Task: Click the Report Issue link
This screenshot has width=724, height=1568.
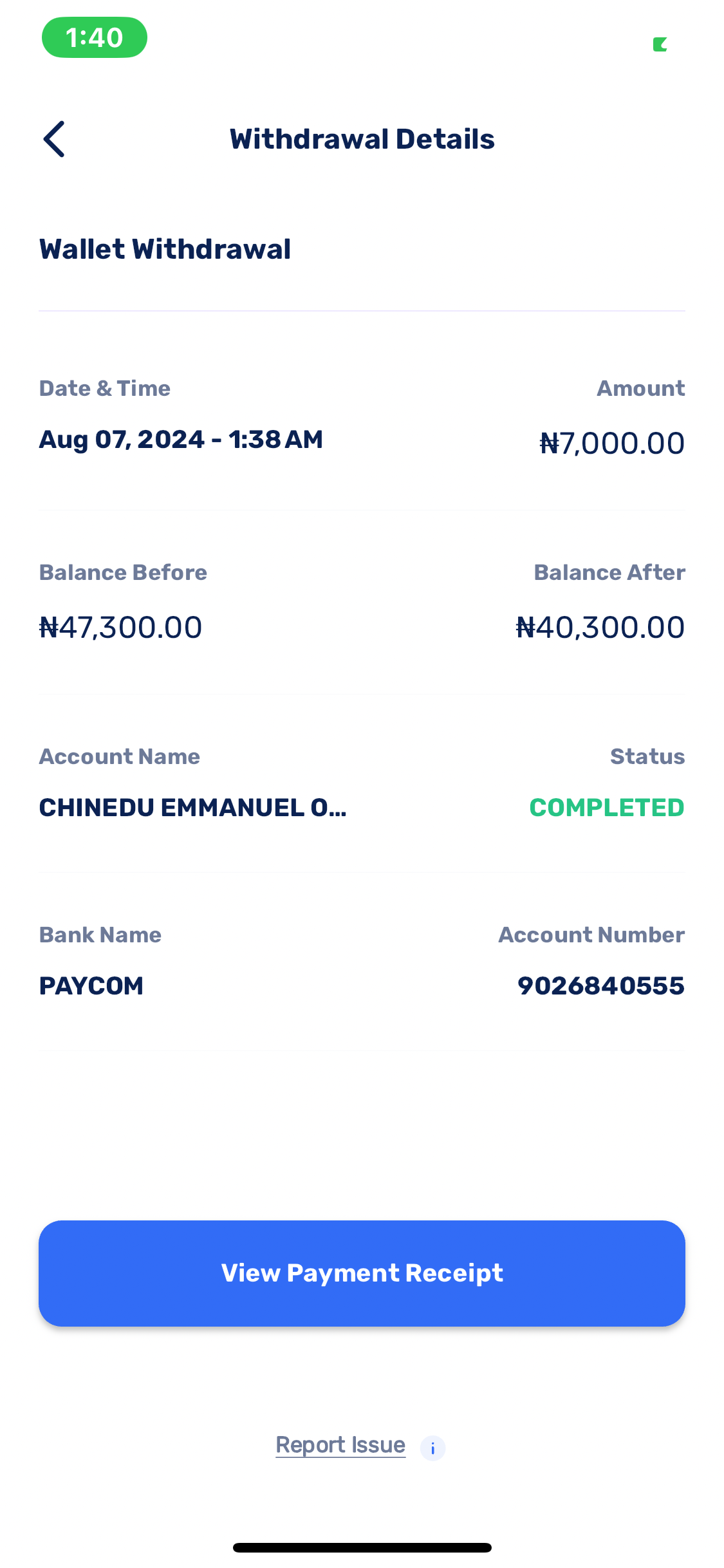Action: pyautogui.click(x=340, y=1445)
